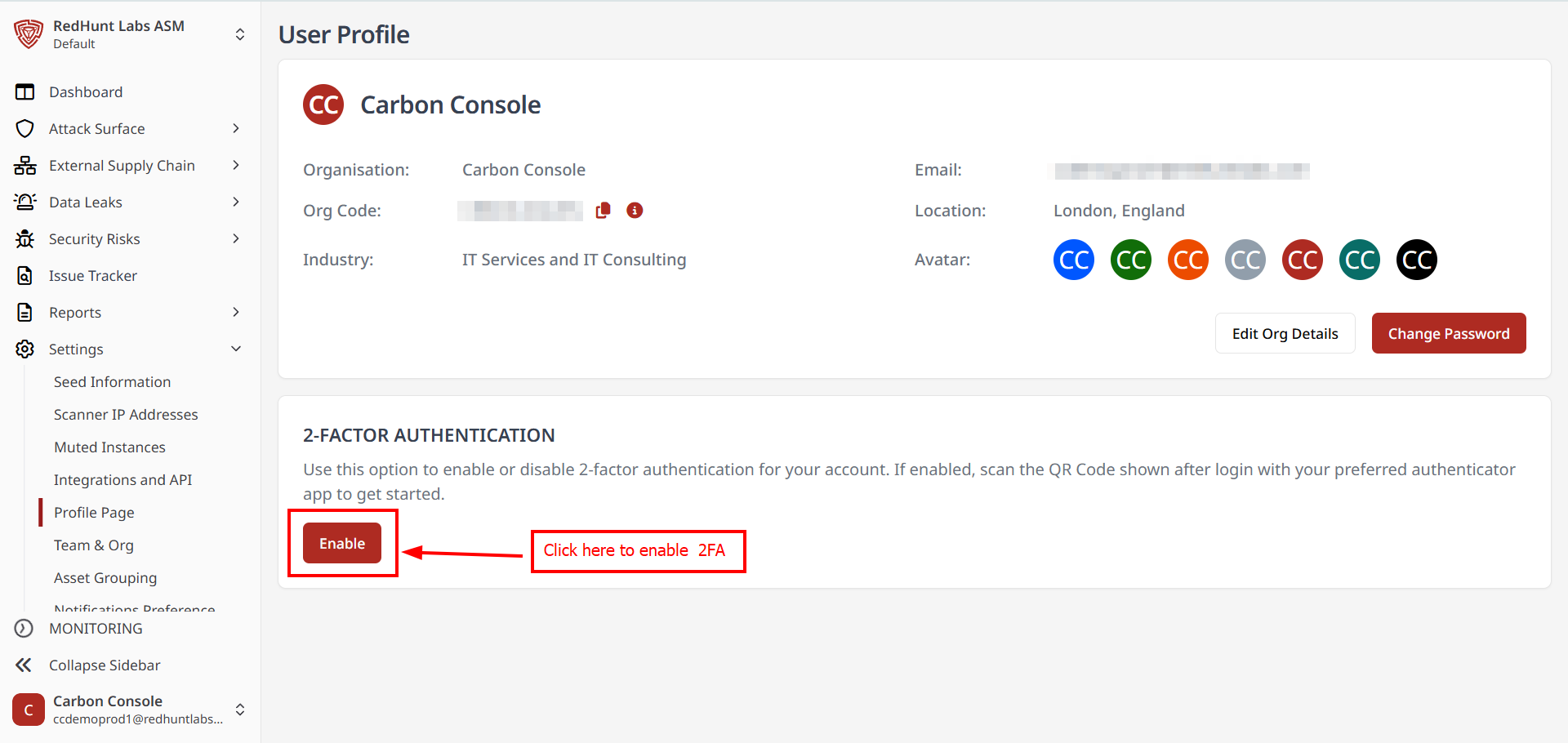Choose the grey CC avatar
Screen dimensions: 1568x743
click(x=1245, y=260)
